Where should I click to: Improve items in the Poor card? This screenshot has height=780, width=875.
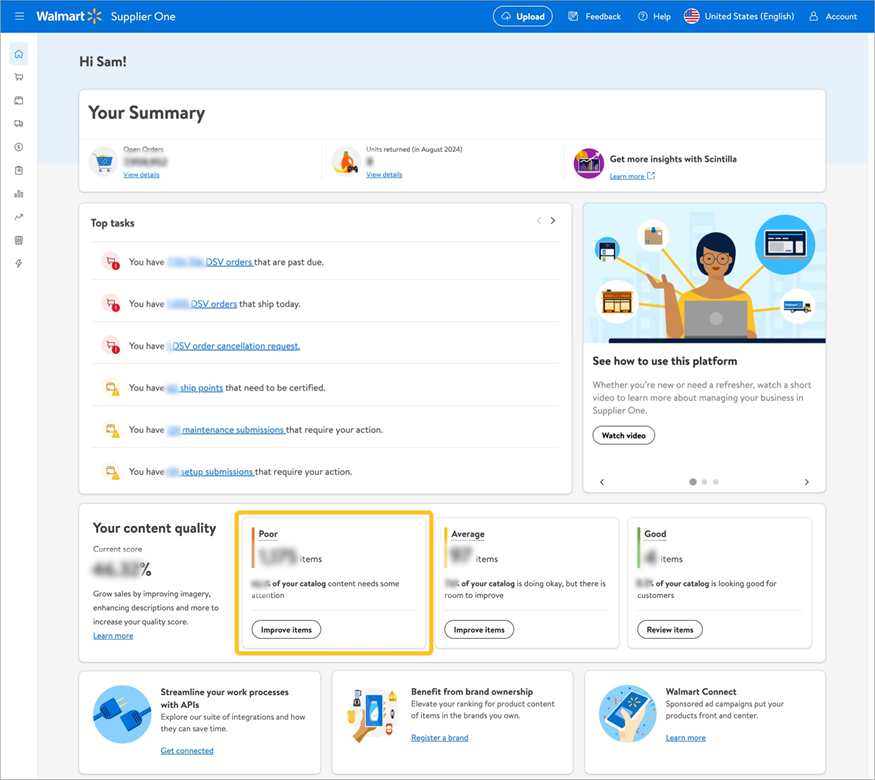[286, 629]
